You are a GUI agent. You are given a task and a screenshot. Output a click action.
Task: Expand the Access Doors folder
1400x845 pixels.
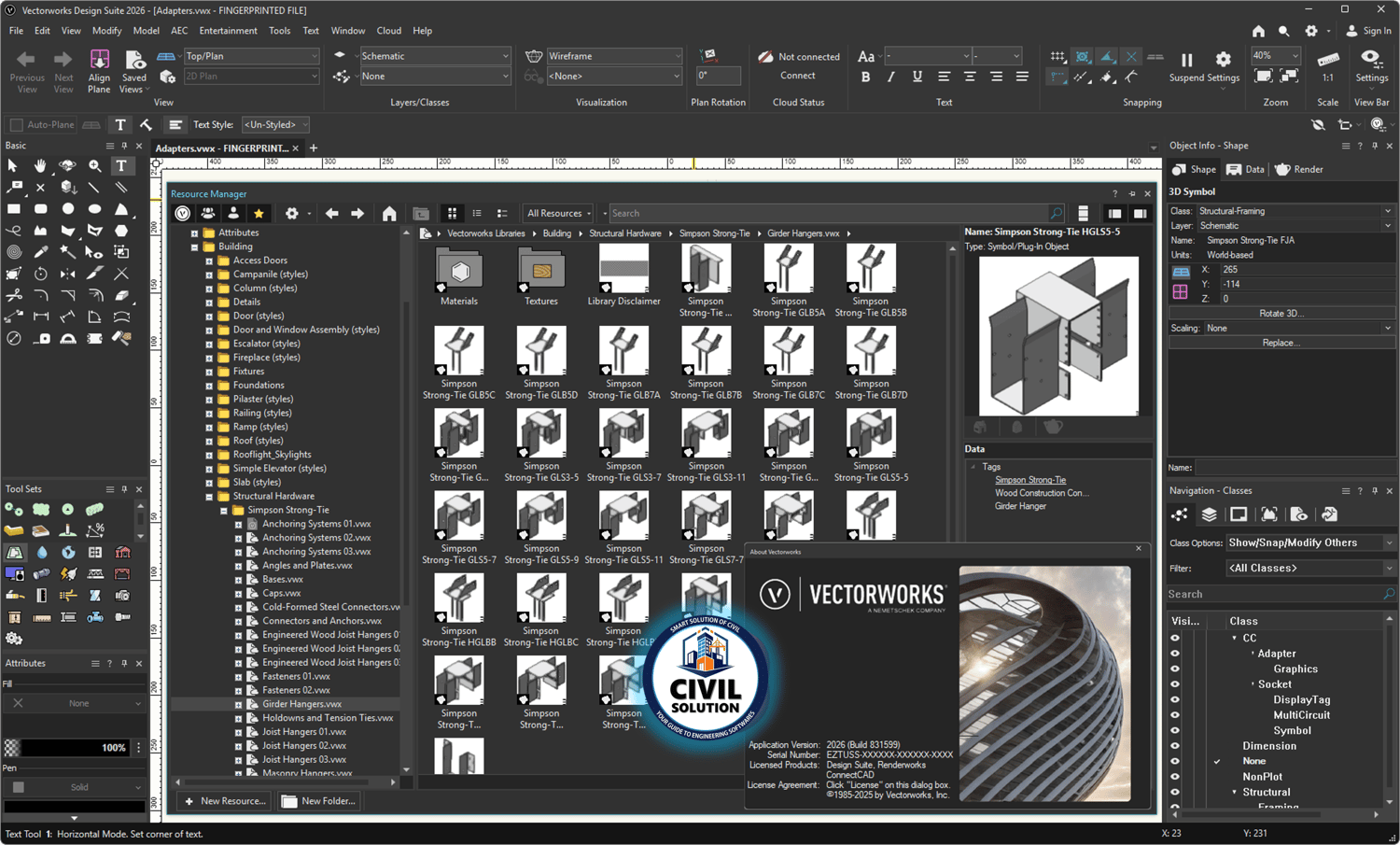click(209, 261)
